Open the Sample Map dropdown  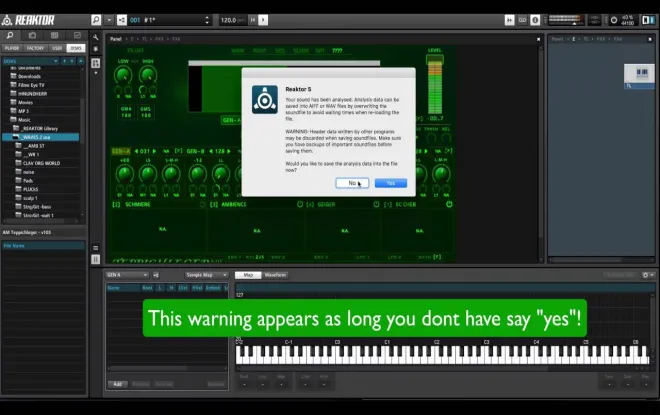(207, 275)
